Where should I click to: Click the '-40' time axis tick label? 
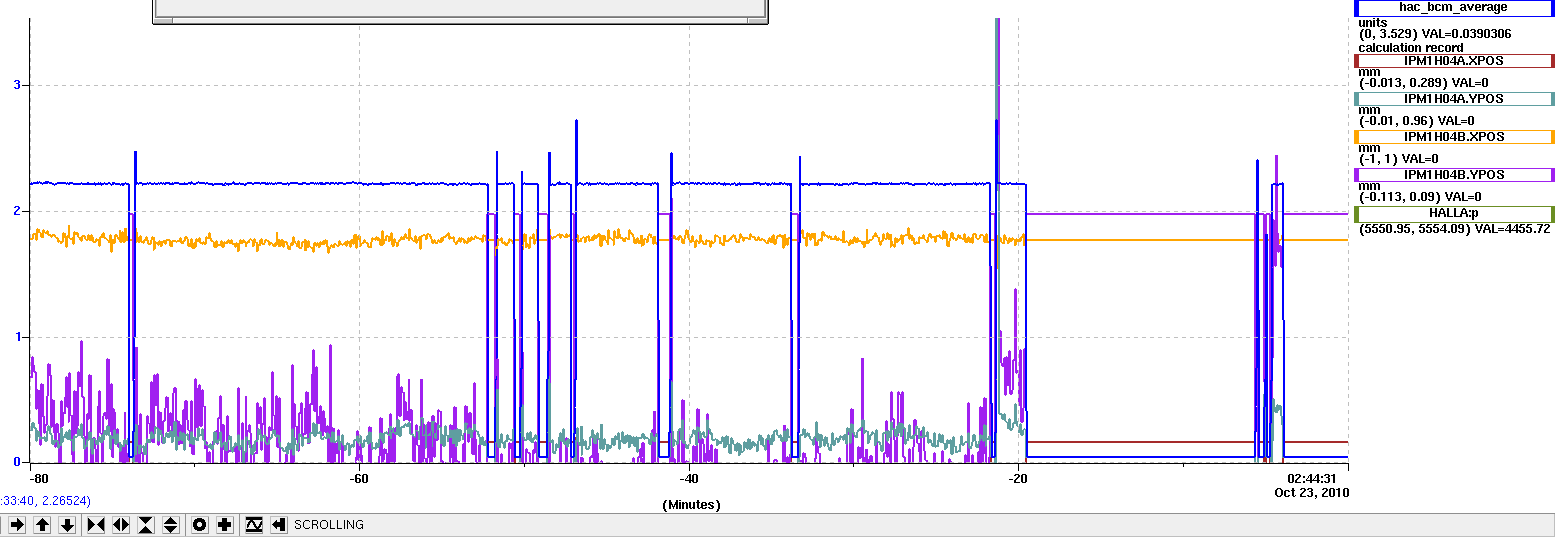point(689,479)
